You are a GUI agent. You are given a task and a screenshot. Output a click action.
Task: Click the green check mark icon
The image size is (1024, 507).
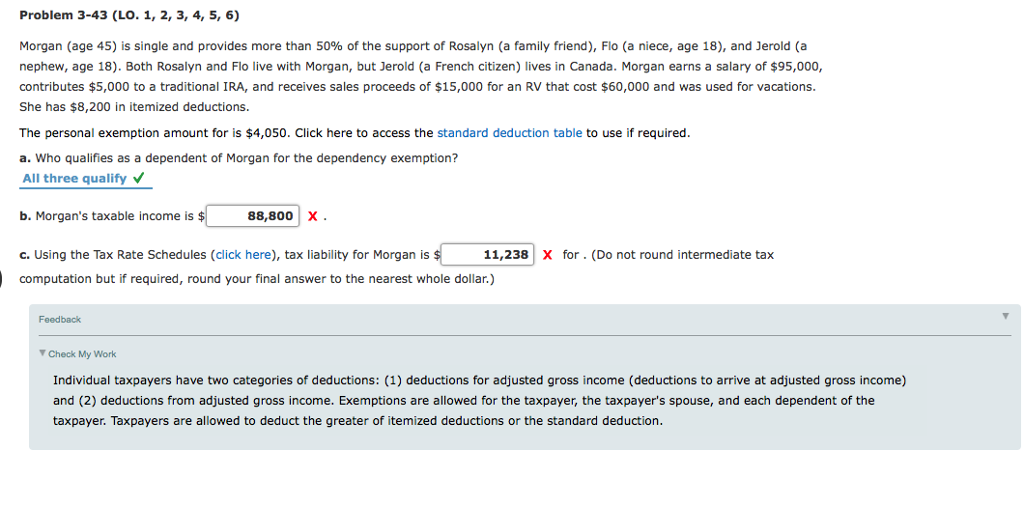[x=138, y=178]
